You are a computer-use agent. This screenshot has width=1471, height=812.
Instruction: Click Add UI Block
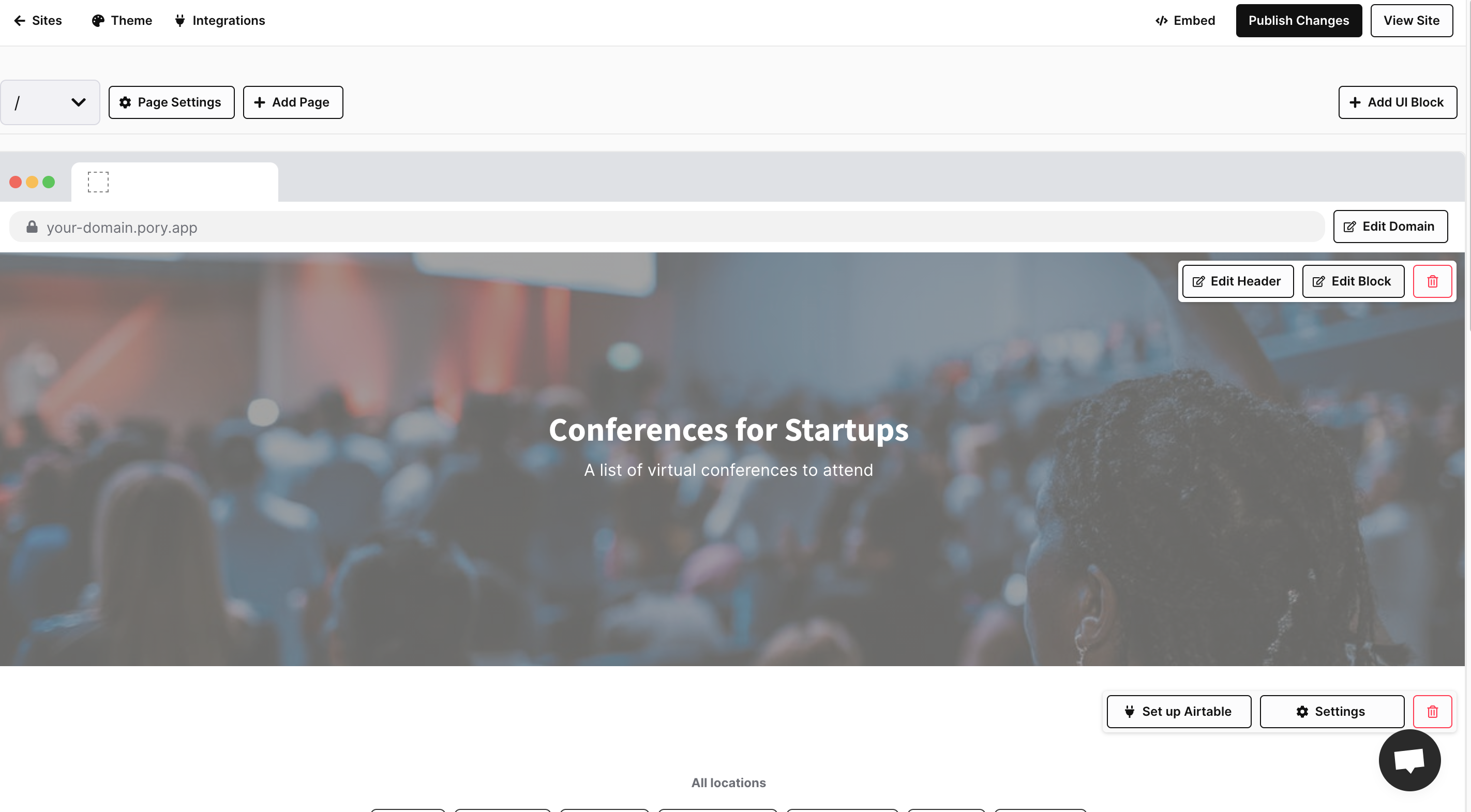[x=1397, y=102]
